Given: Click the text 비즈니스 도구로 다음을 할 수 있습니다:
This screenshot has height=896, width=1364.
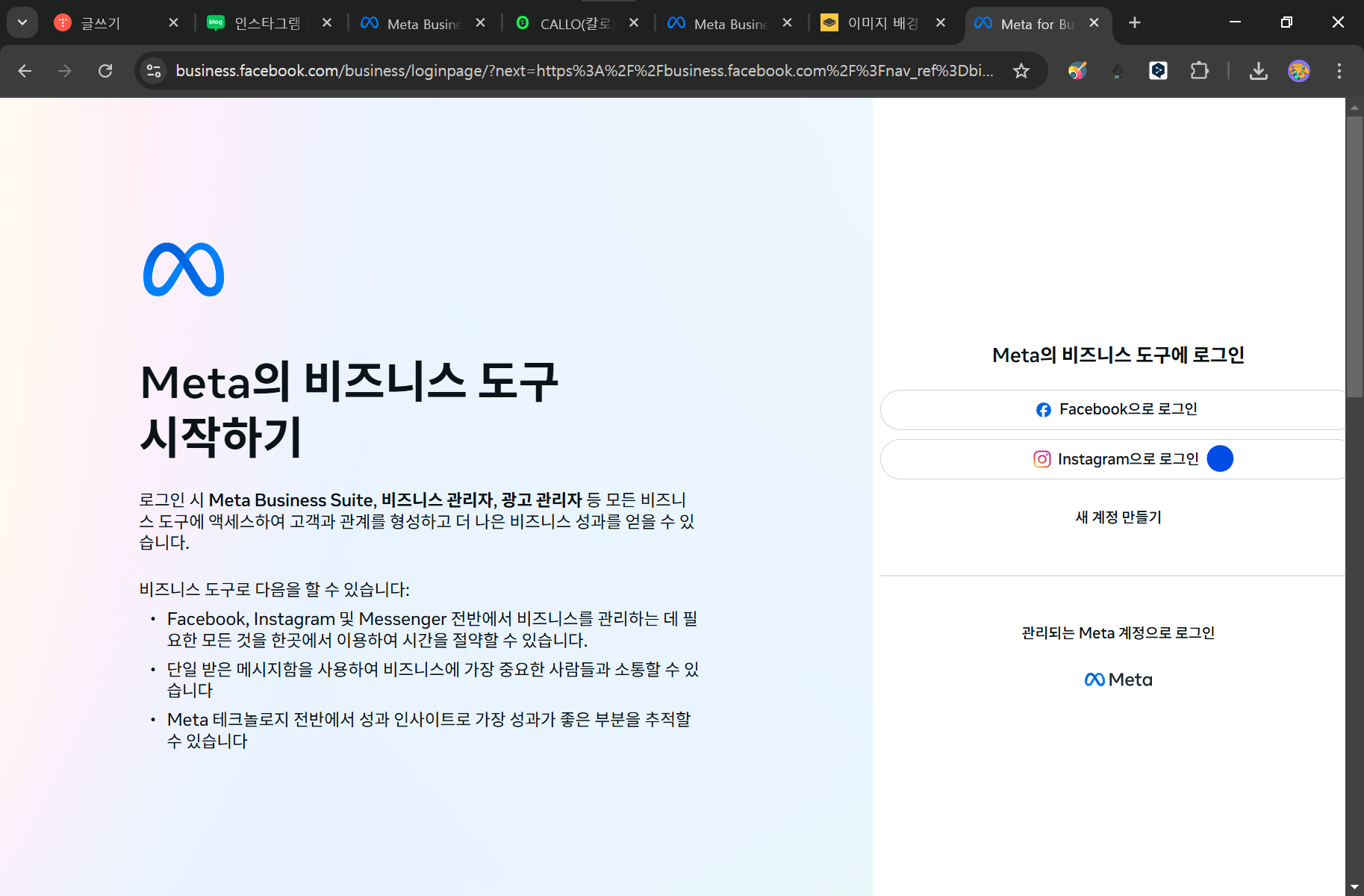Looking at the screenshot, I should (x=274, y=589).
